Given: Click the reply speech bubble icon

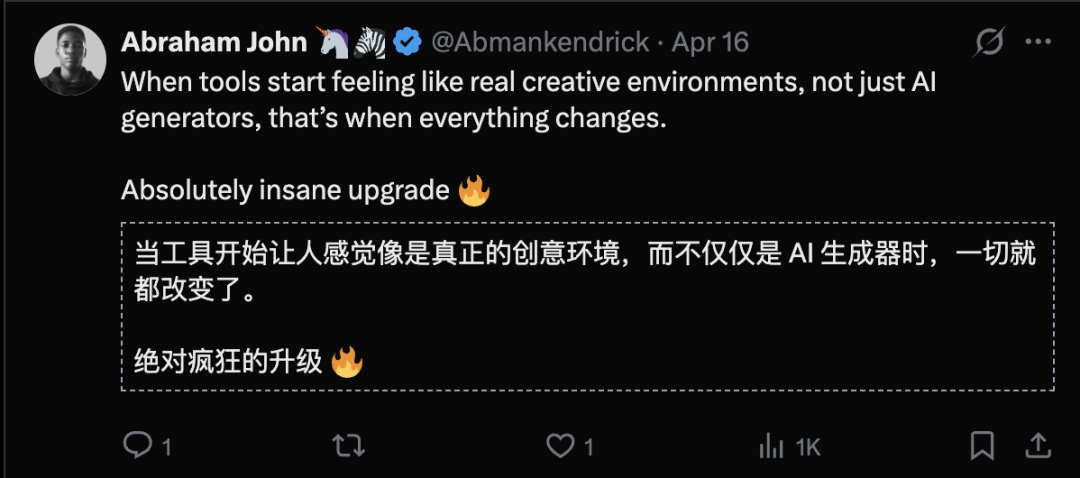Looking at the screenshot, I should coord(136,445).
